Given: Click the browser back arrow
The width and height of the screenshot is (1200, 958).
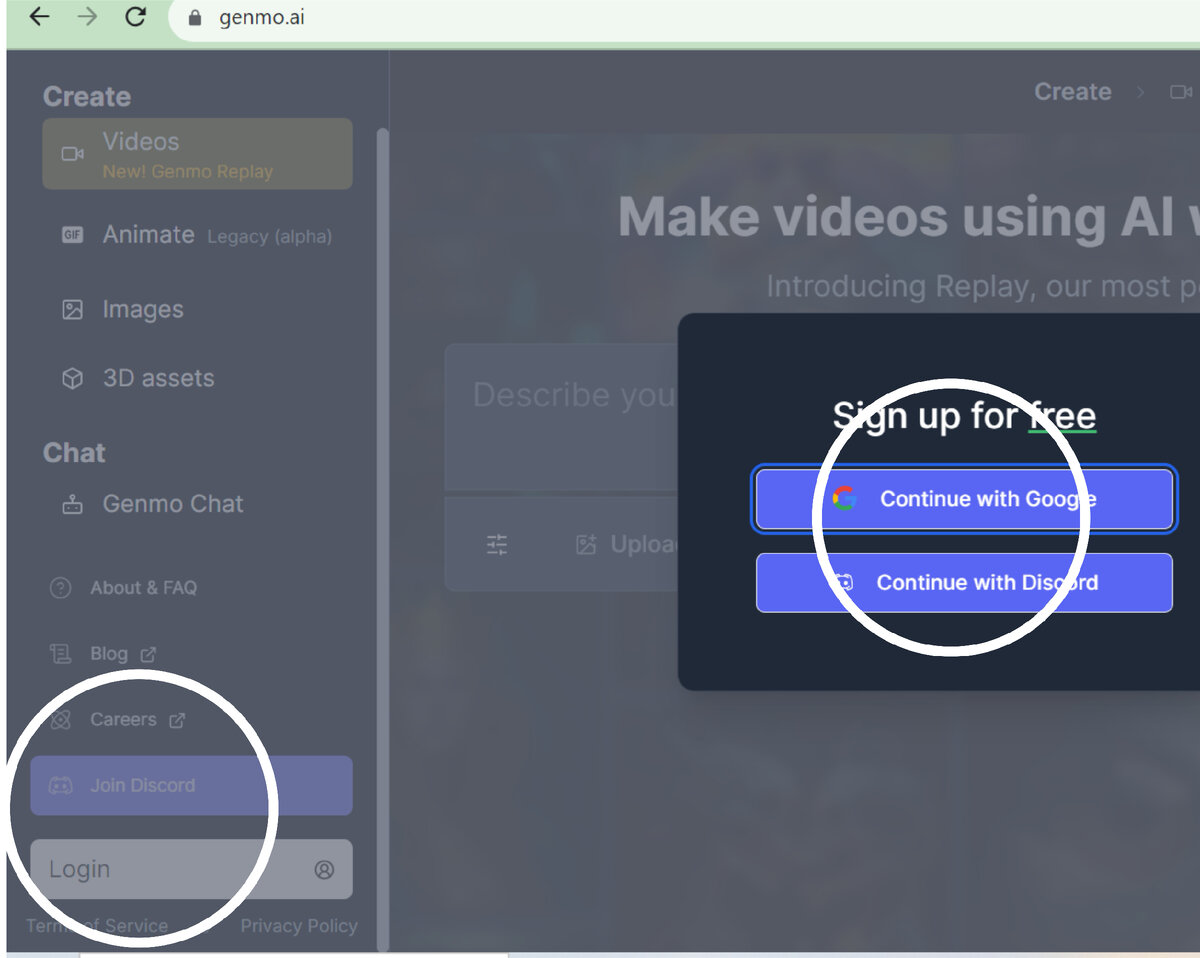Looking at the screenshot, I should pyautogui.click(x=39, y=17).
